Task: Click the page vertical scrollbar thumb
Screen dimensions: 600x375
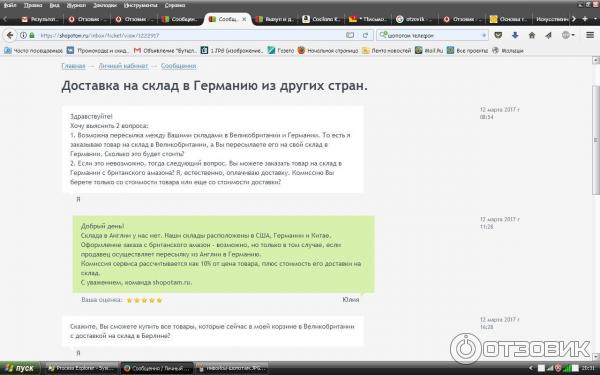Action: point(596,140)
